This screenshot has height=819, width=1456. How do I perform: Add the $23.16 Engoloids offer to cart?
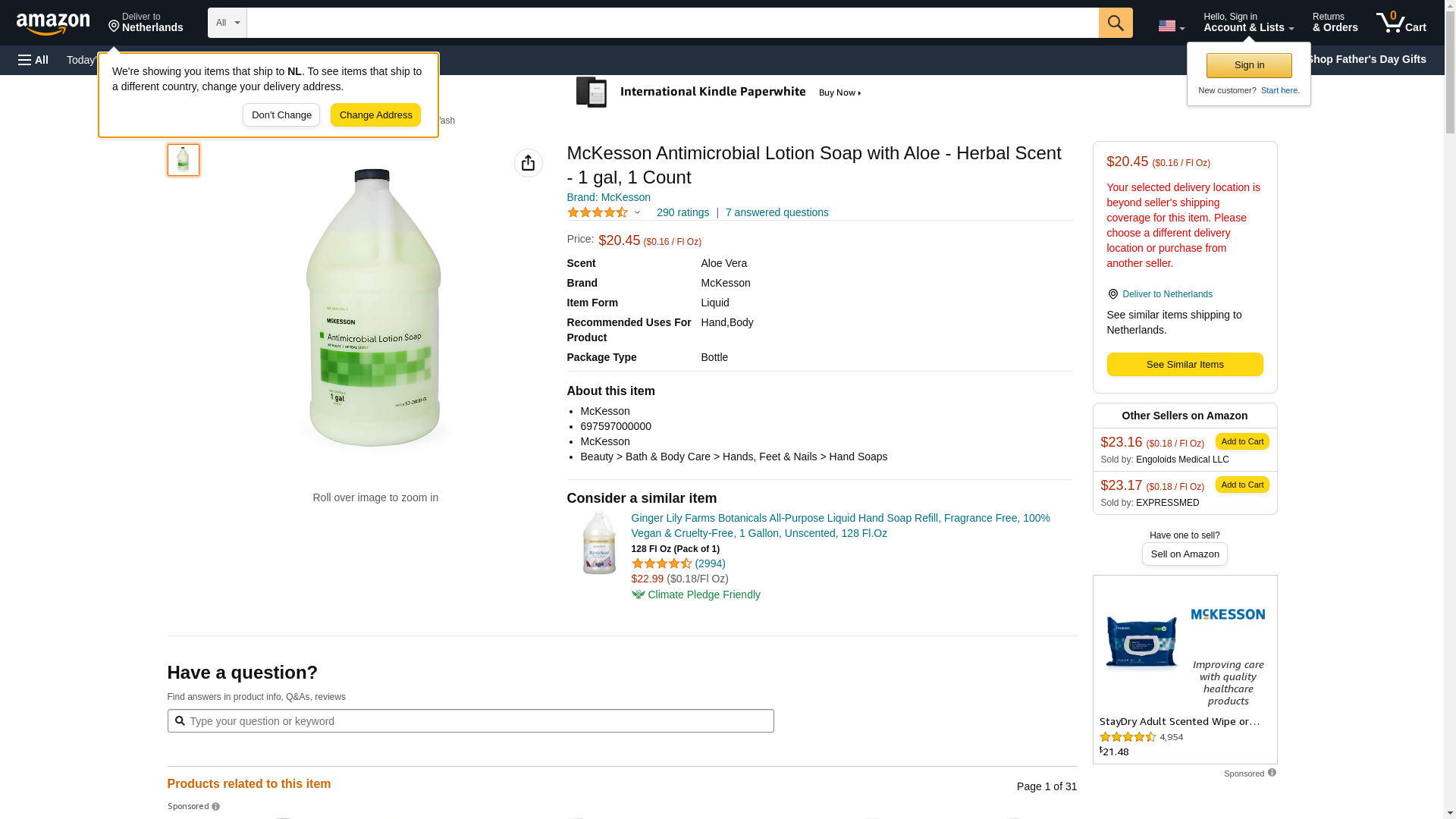[x=1241, y=441]
